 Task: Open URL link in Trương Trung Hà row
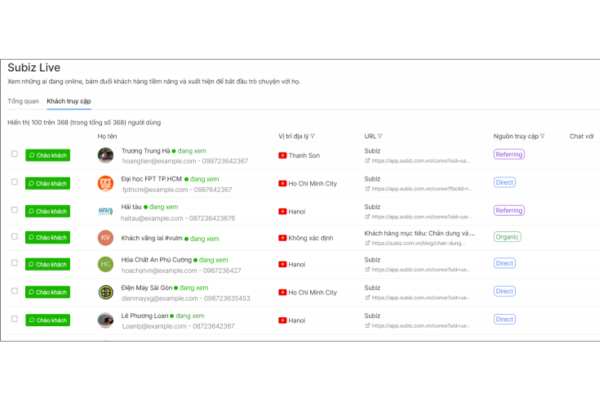click(421, 161)
